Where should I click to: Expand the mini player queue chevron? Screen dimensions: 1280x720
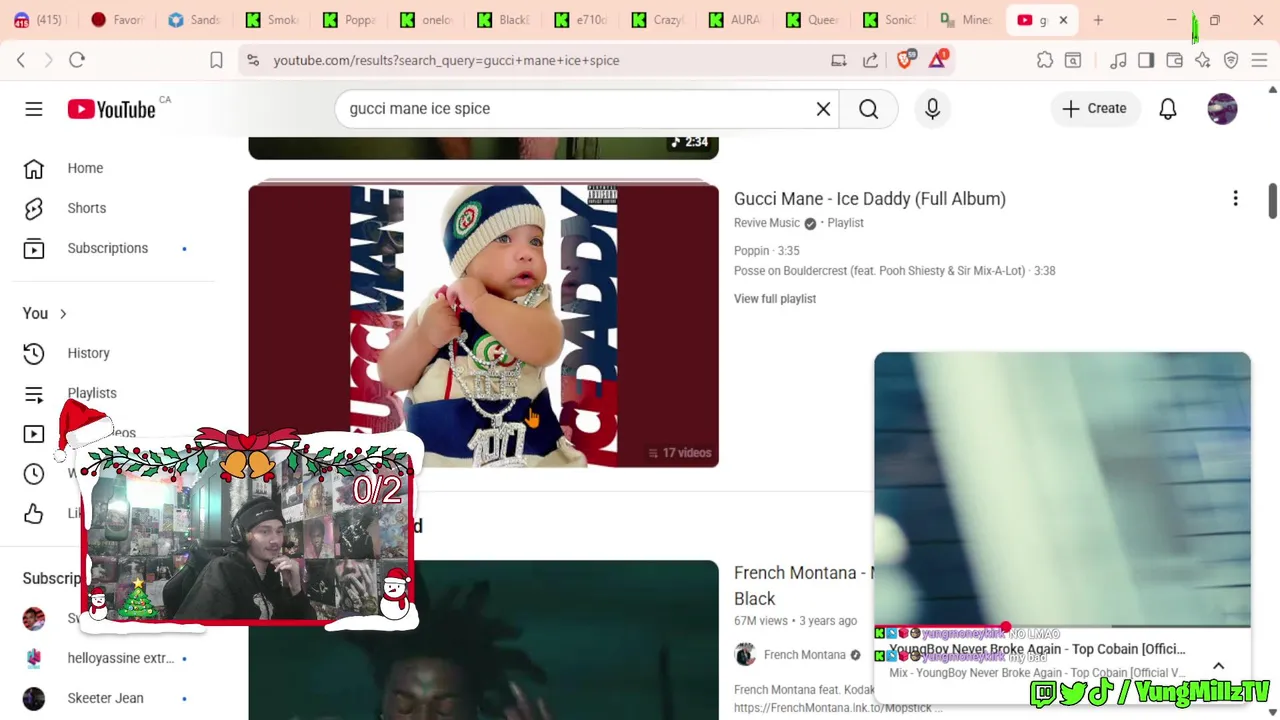pos(1218,666)
